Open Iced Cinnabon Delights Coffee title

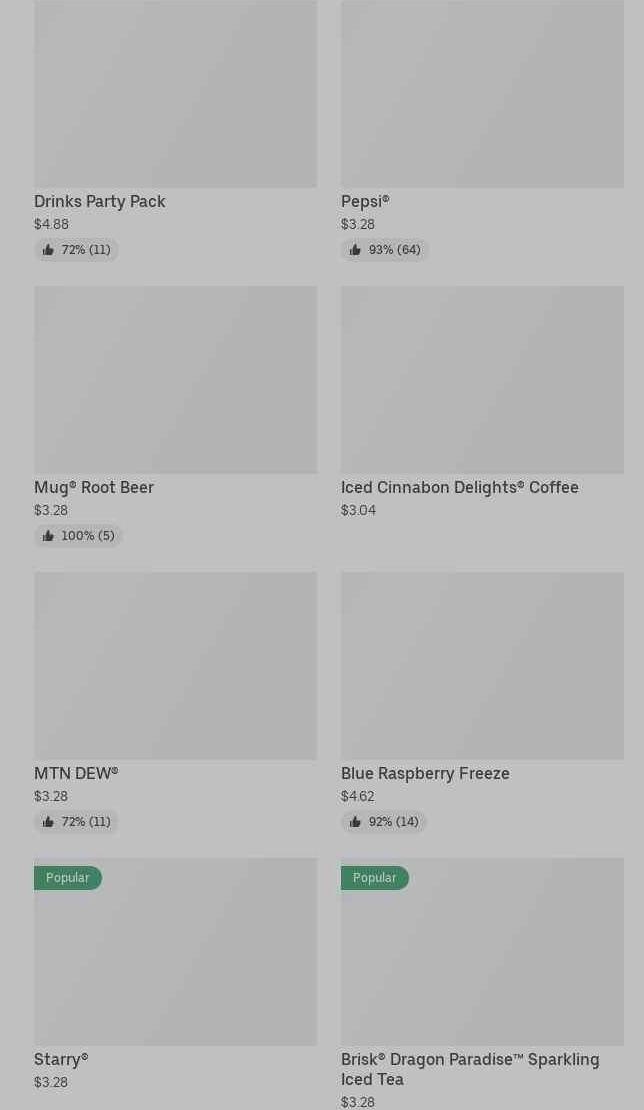pos(460,488)
